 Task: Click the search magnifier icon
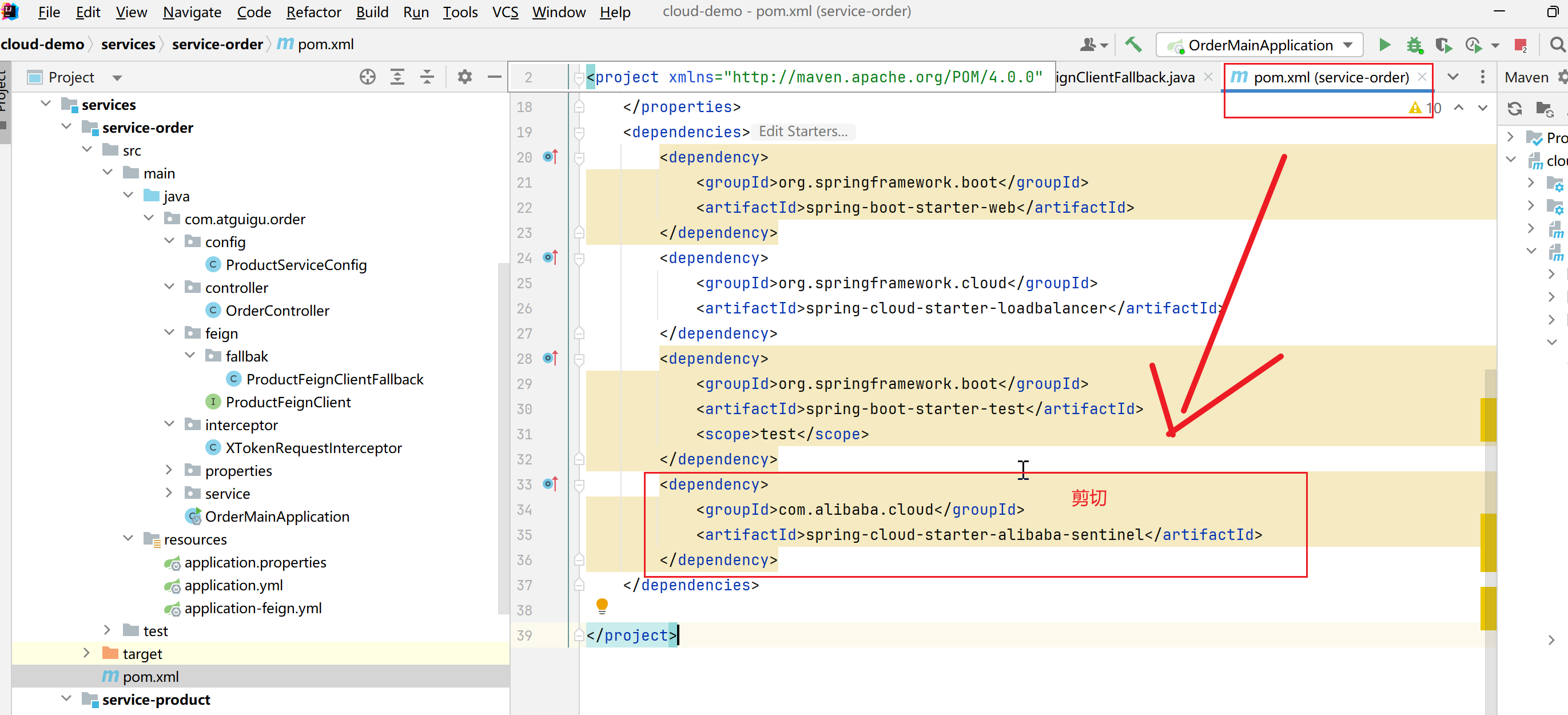(1556, 45)
